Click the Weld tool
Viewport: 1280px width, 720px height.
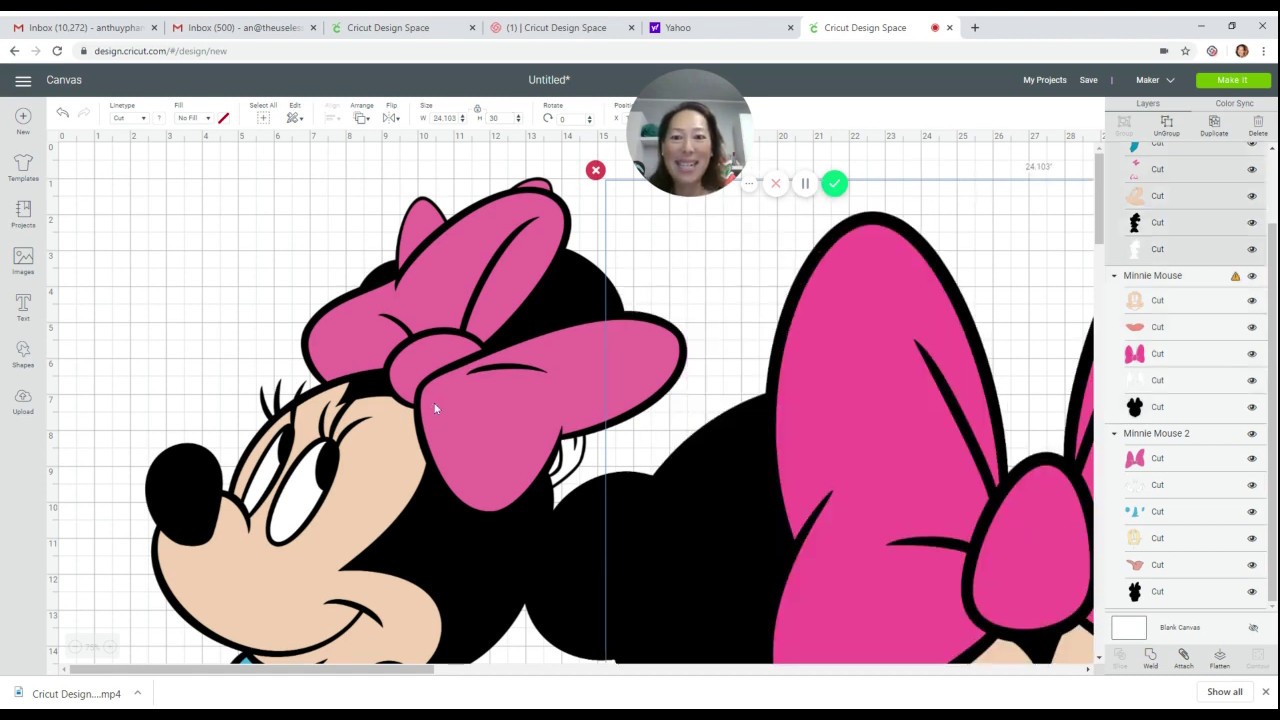tap(1150, 659)
